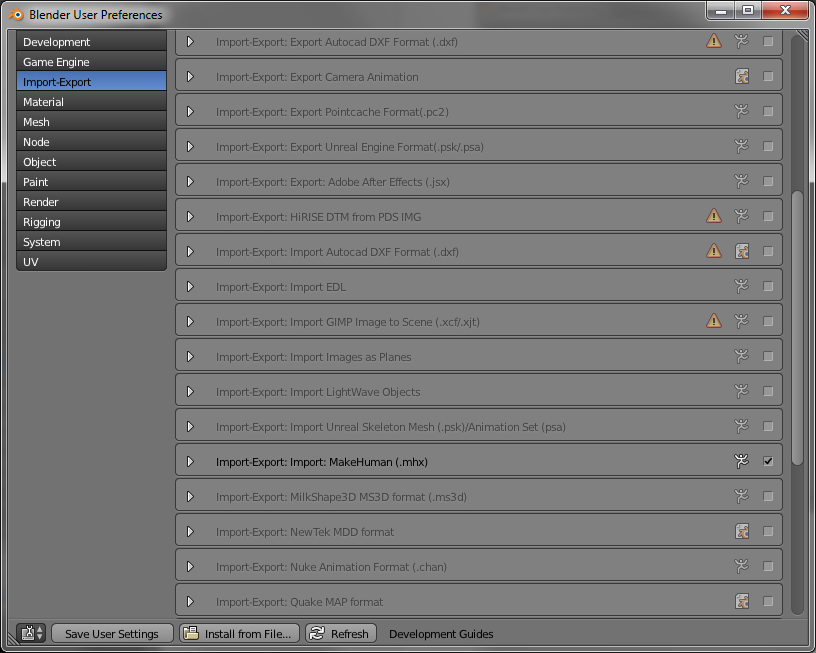Screen dimensions: 816x653
Task: Click official support icon on Export Camera Animation
Action: [742, 76]
